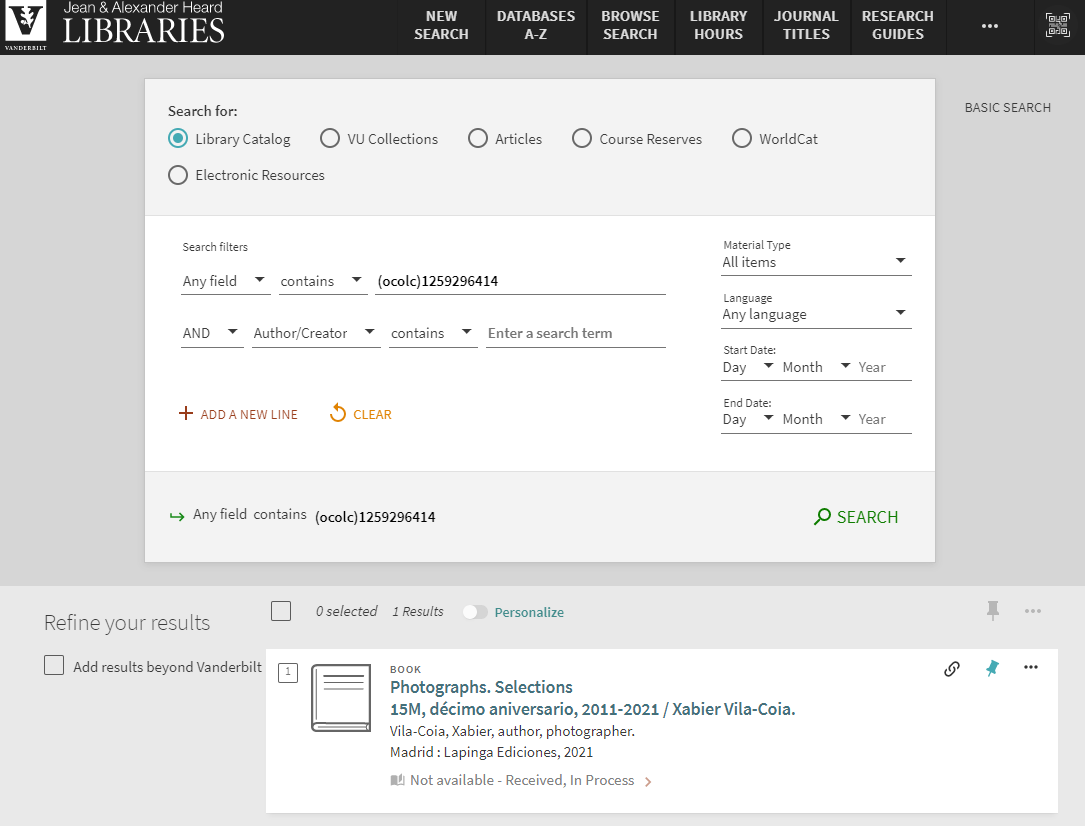Open the Author/Creator field dropdown
1085x826 pixels.
pyautogui.click(x=316, y=333)
